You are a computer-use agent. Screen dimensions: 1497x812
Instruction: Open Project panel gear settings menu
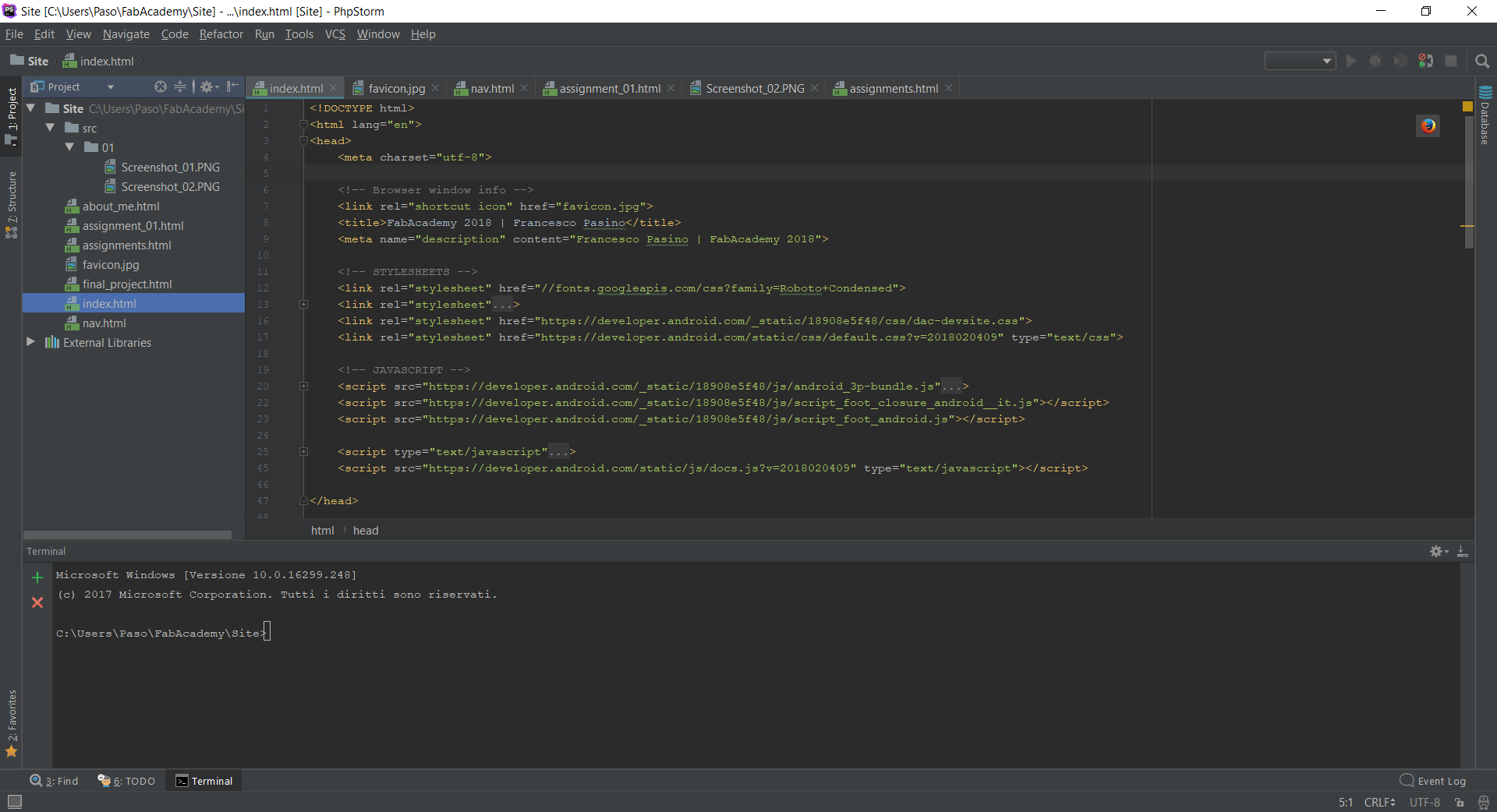208,86
